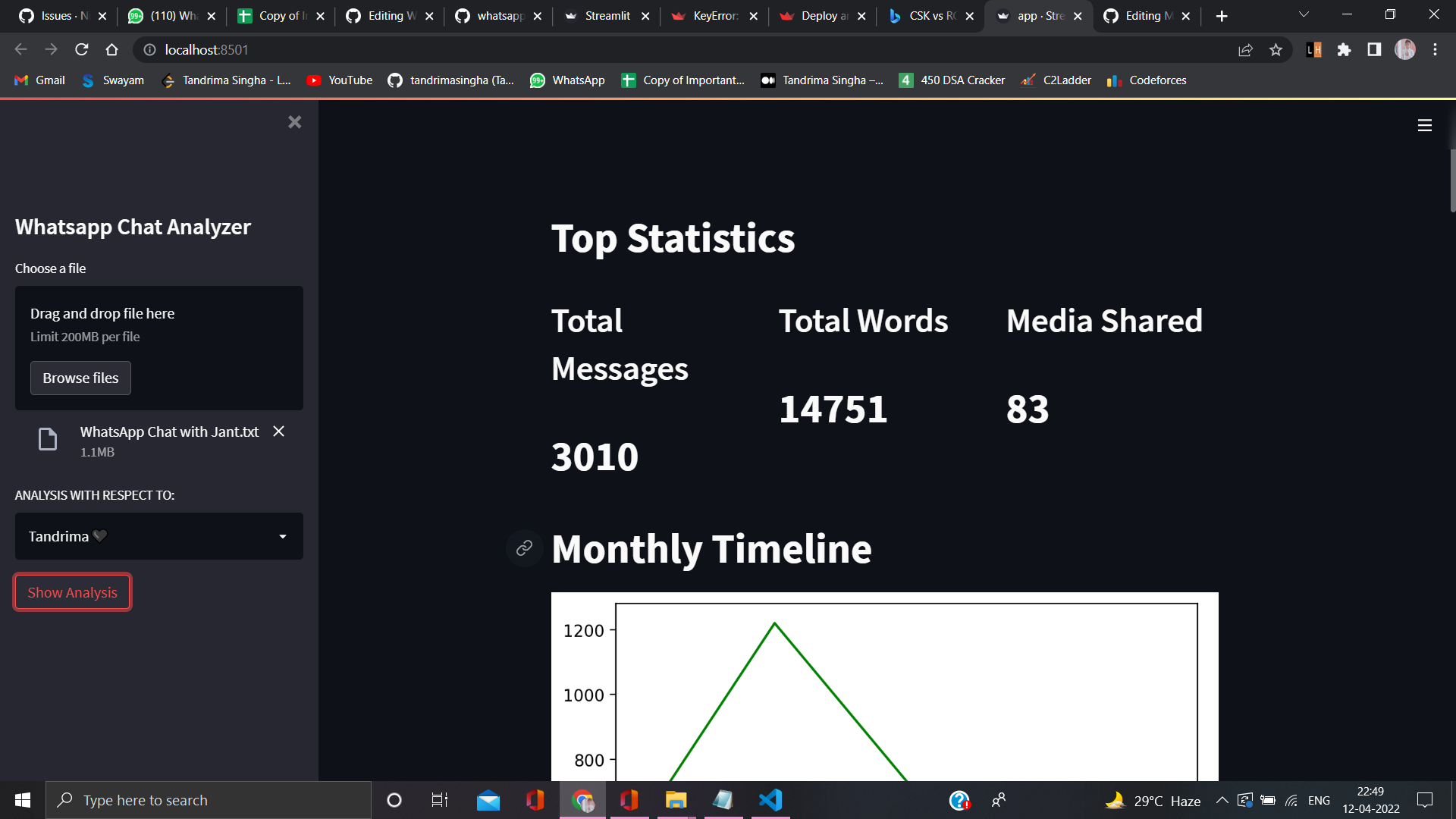Open the browser tab search chevron
Viewport: 1456px width, 819px height.
click(x=1303, y=14)
